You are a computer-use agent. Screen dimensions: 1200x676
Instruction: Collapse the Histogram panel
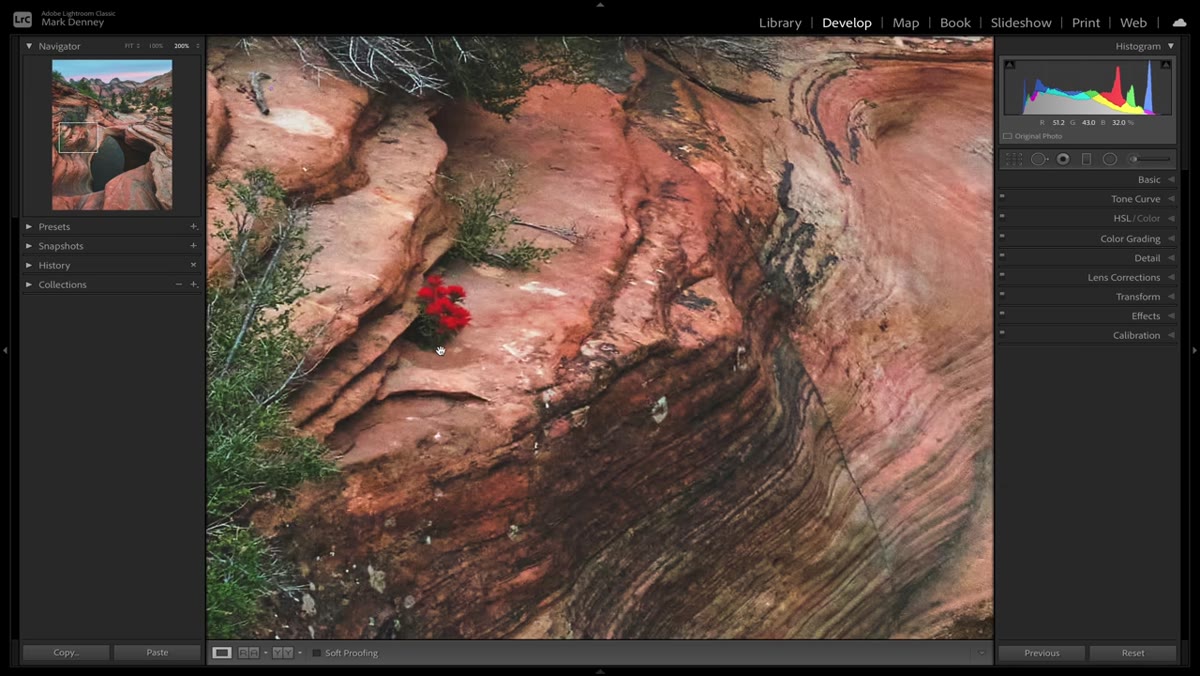point(1171,46)
